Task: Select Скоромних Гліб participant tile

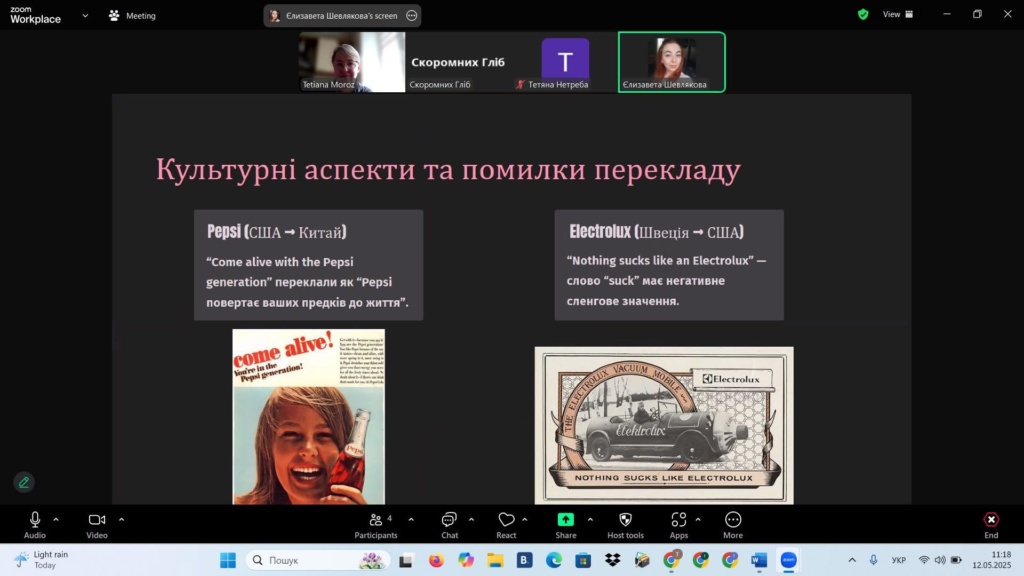Action: [458, 62]
